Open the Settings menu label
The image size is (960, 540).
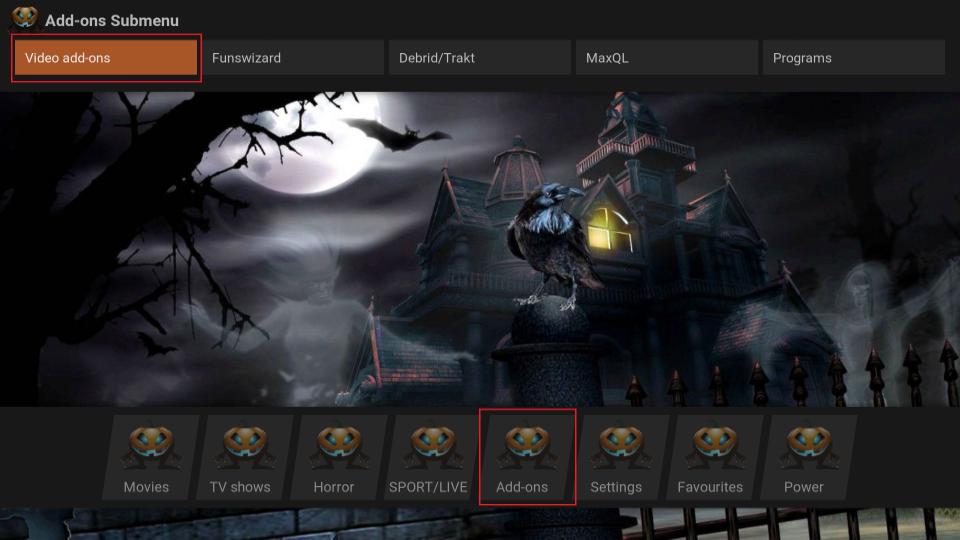(616, 487)
